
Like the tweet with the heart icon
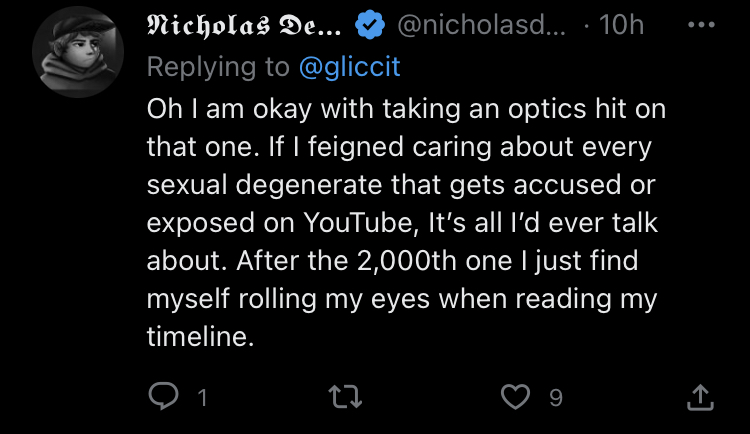(515, 397)
